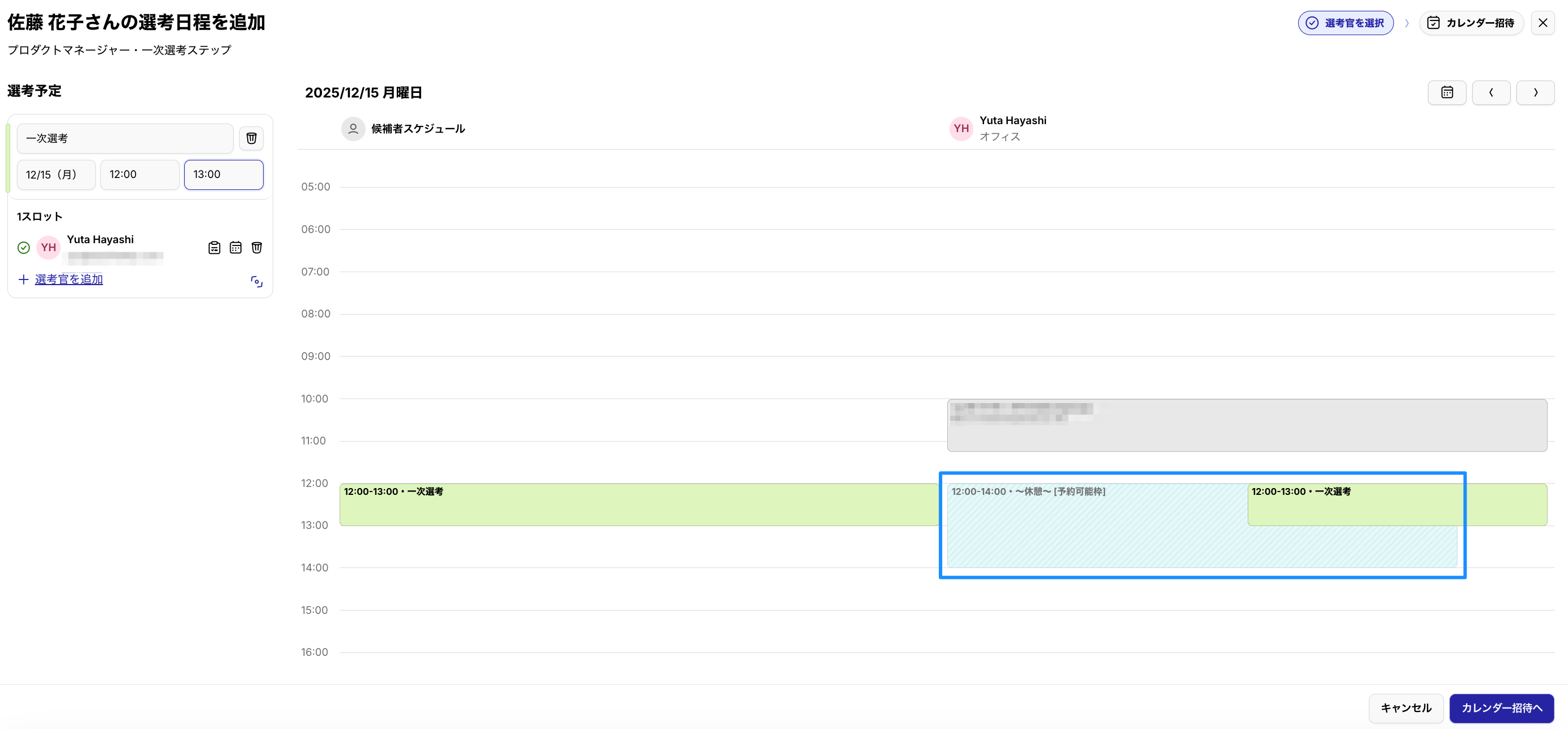This screenshot has height=729, width=1568.
Task: Click calendar icon next to Yuta Hayashi
Action: click(236, 248)
